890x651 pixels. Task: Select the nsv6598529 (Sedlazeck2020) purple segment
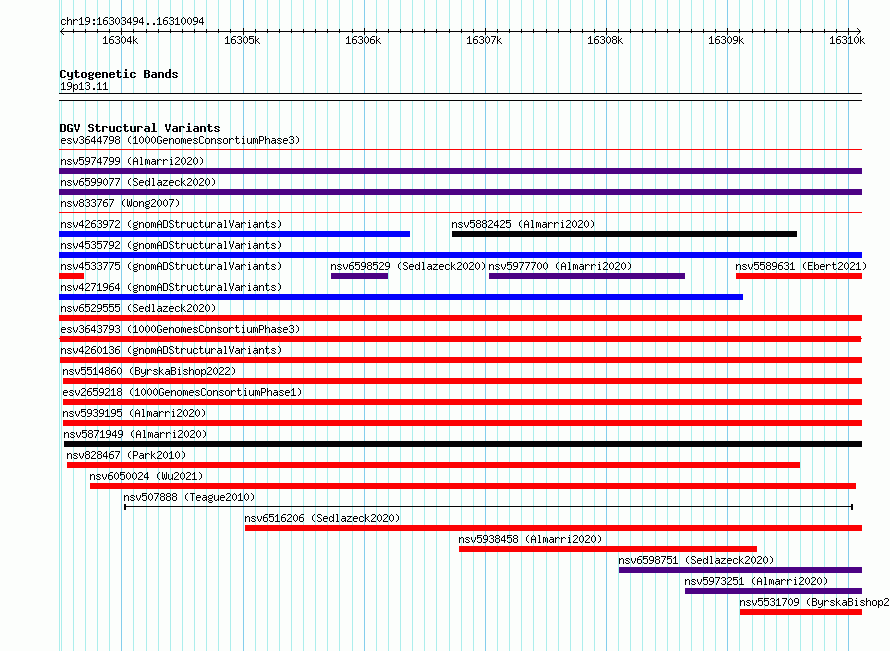(x=359, y=276)
